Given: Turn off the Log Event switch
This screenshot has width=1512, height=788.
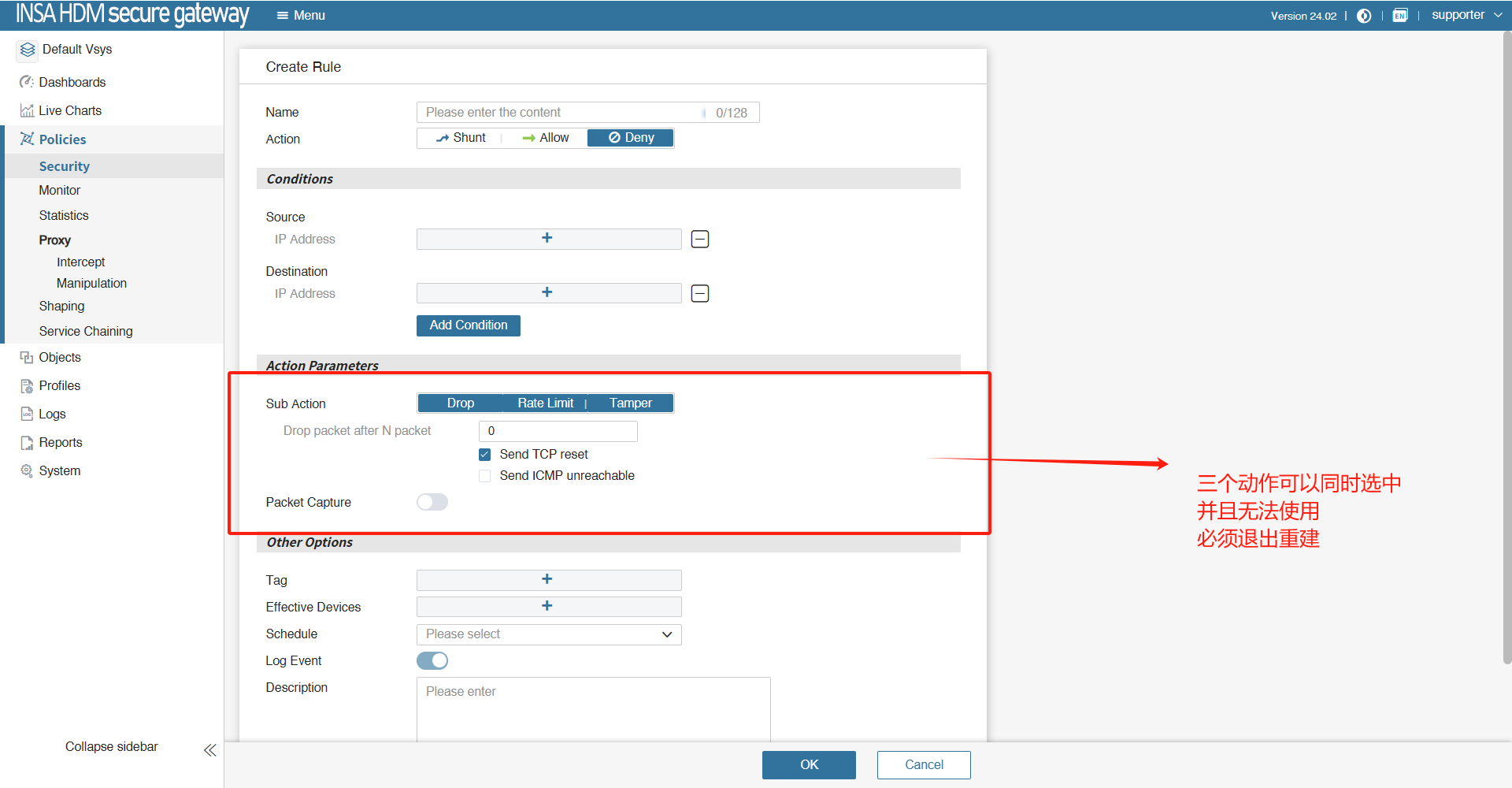Looking at the screenshot, I should pyautogui.click(x=432, y=660).
